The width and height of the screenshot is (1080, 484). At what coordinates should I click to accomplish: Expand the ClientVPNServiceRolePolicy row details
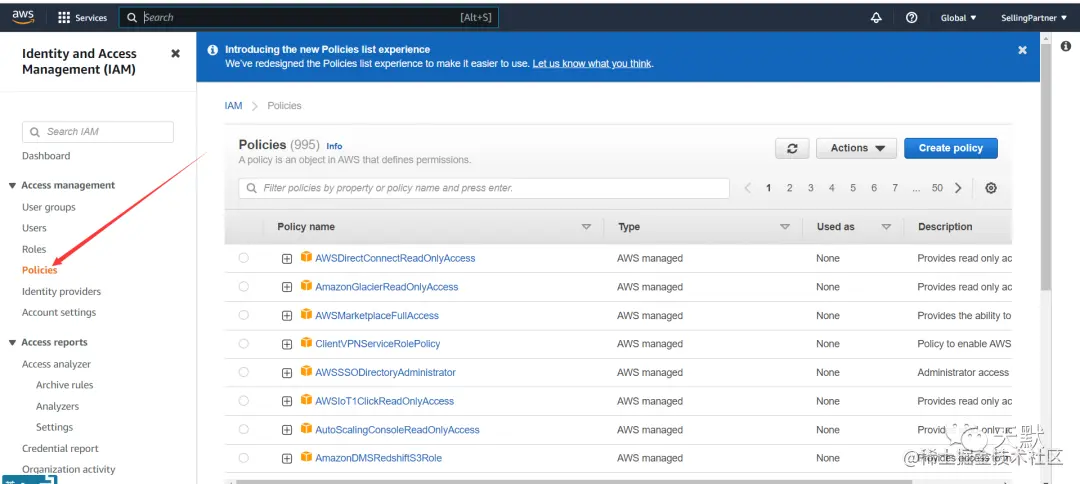point(287,344)
